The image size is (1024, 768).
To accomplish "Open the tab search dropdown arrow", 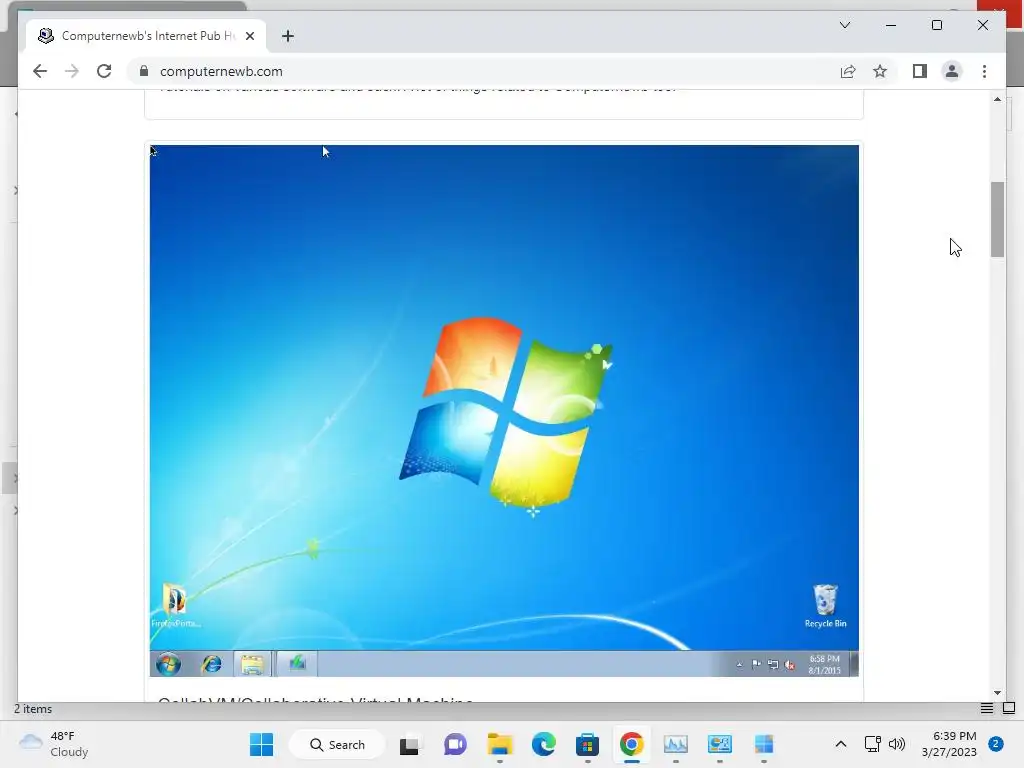I will tap(845, 25).
